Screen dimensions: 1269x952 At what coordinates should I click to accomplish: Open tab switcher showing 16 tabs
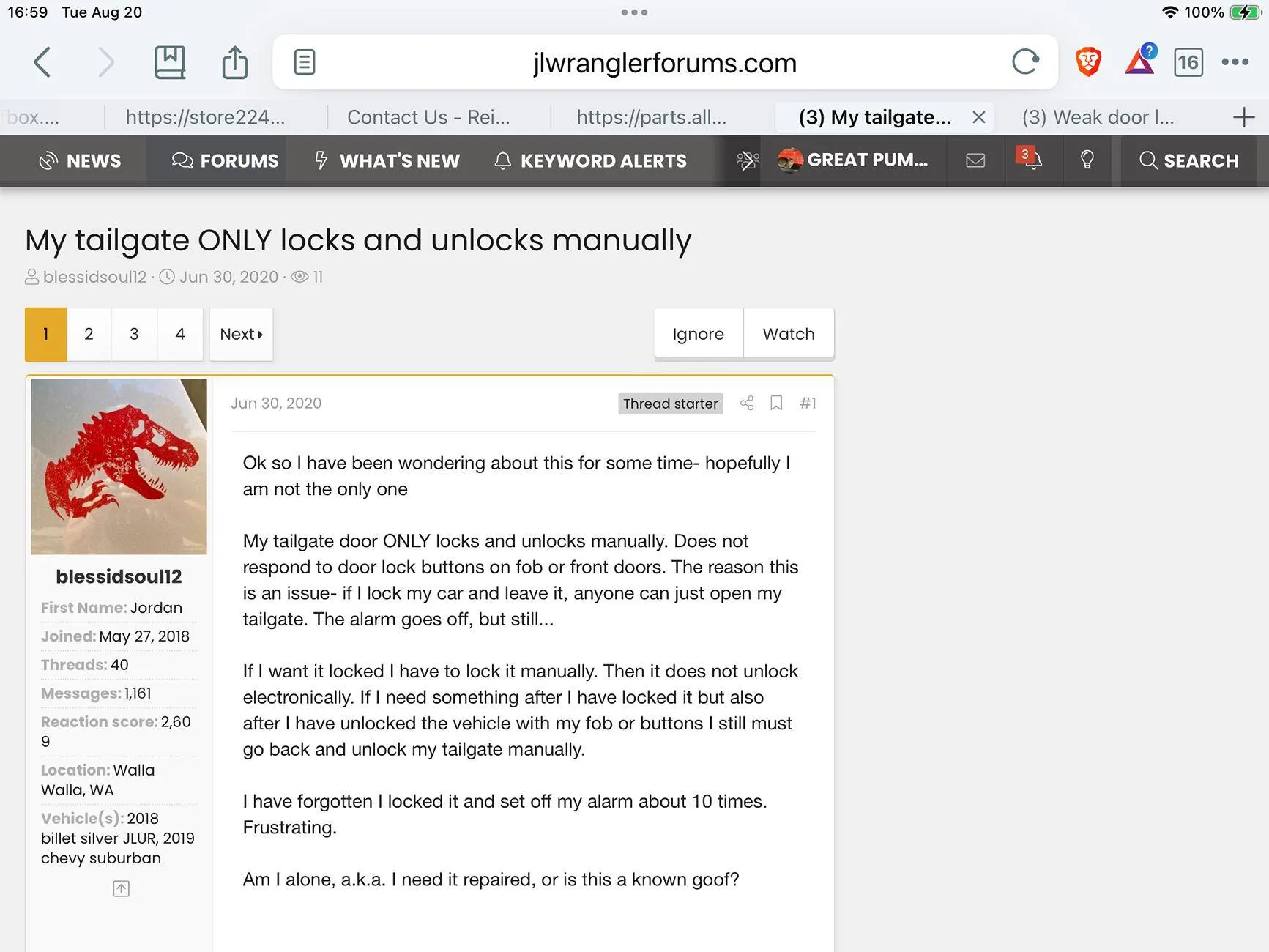click(1188, 62)
